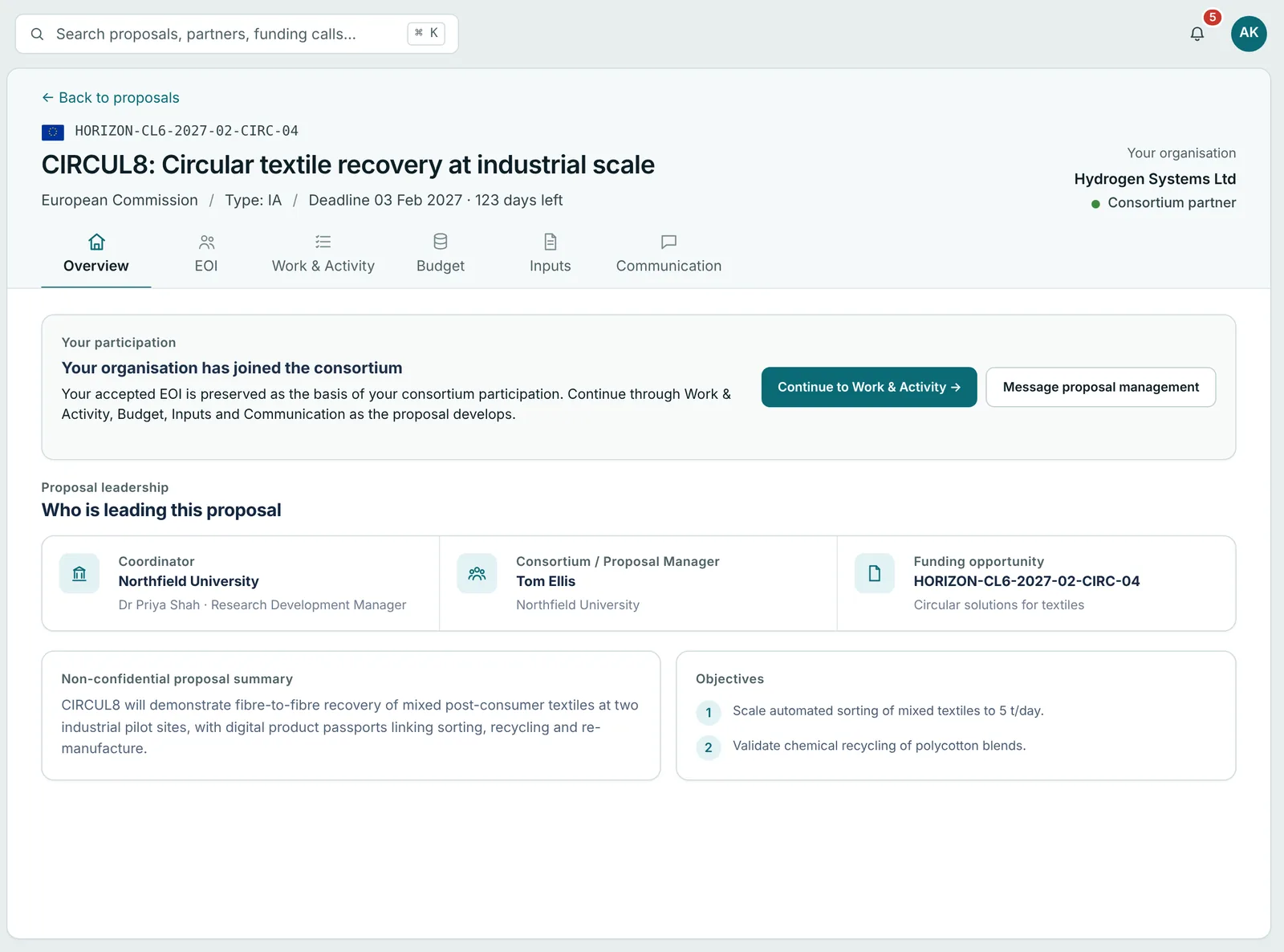1284x952 pixels.
Task: Click Back to proposals link
Action: [111, 98]
